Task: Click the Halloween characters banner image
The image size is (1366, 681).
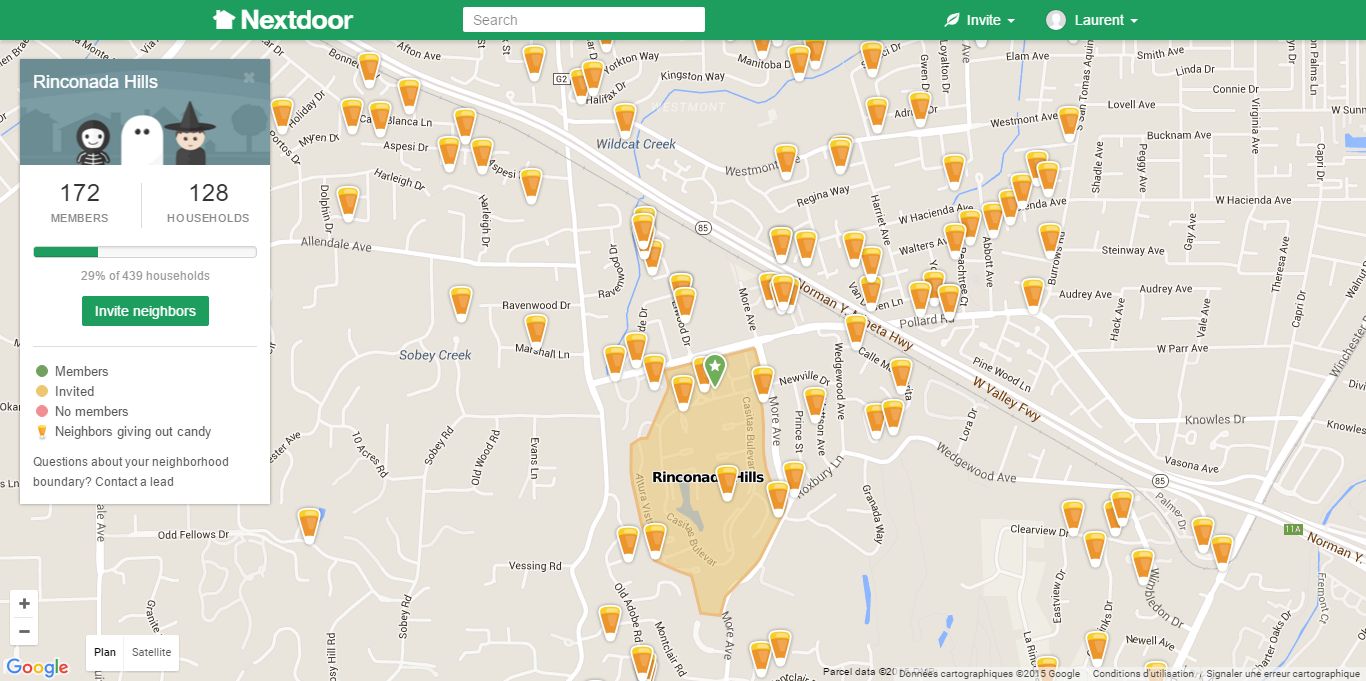Action: pos(145,131)
